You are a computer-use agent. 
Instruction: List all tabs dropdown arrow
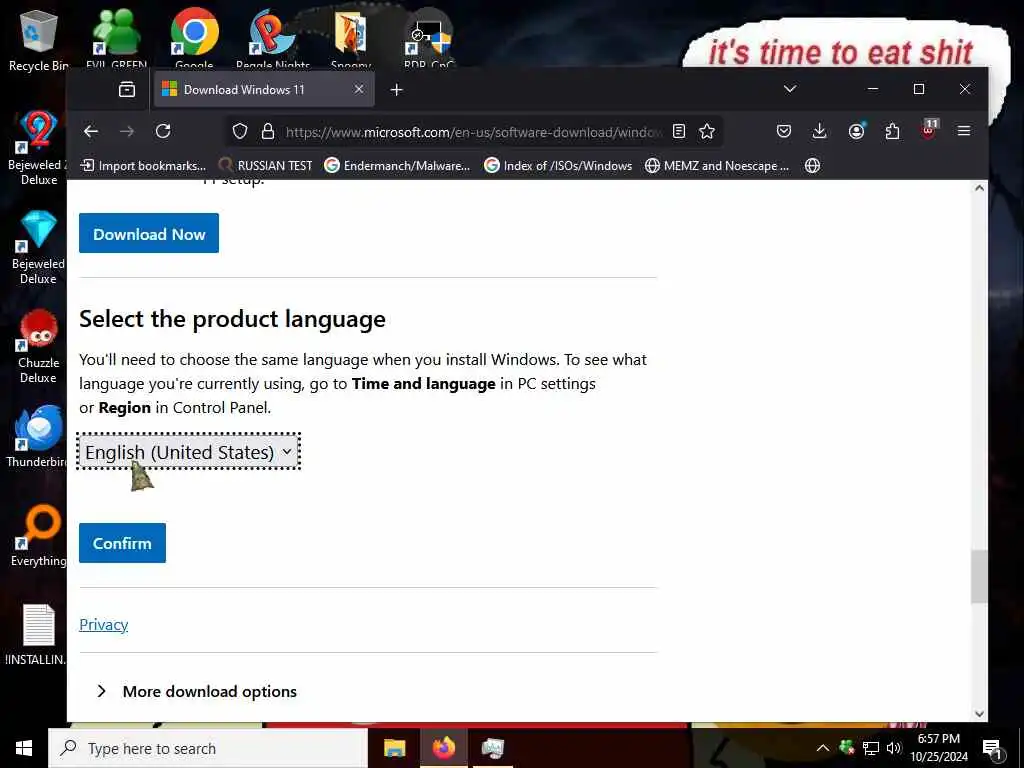(x=790, y=89)
